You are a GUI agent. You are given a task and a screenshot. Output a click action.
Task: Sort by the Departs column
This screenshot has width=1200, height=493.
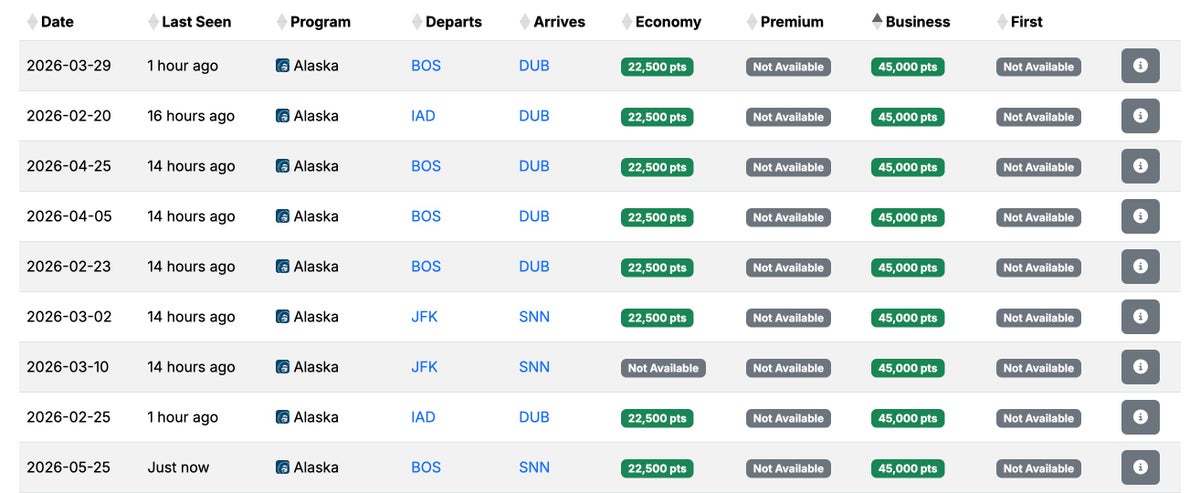(453, 21)
